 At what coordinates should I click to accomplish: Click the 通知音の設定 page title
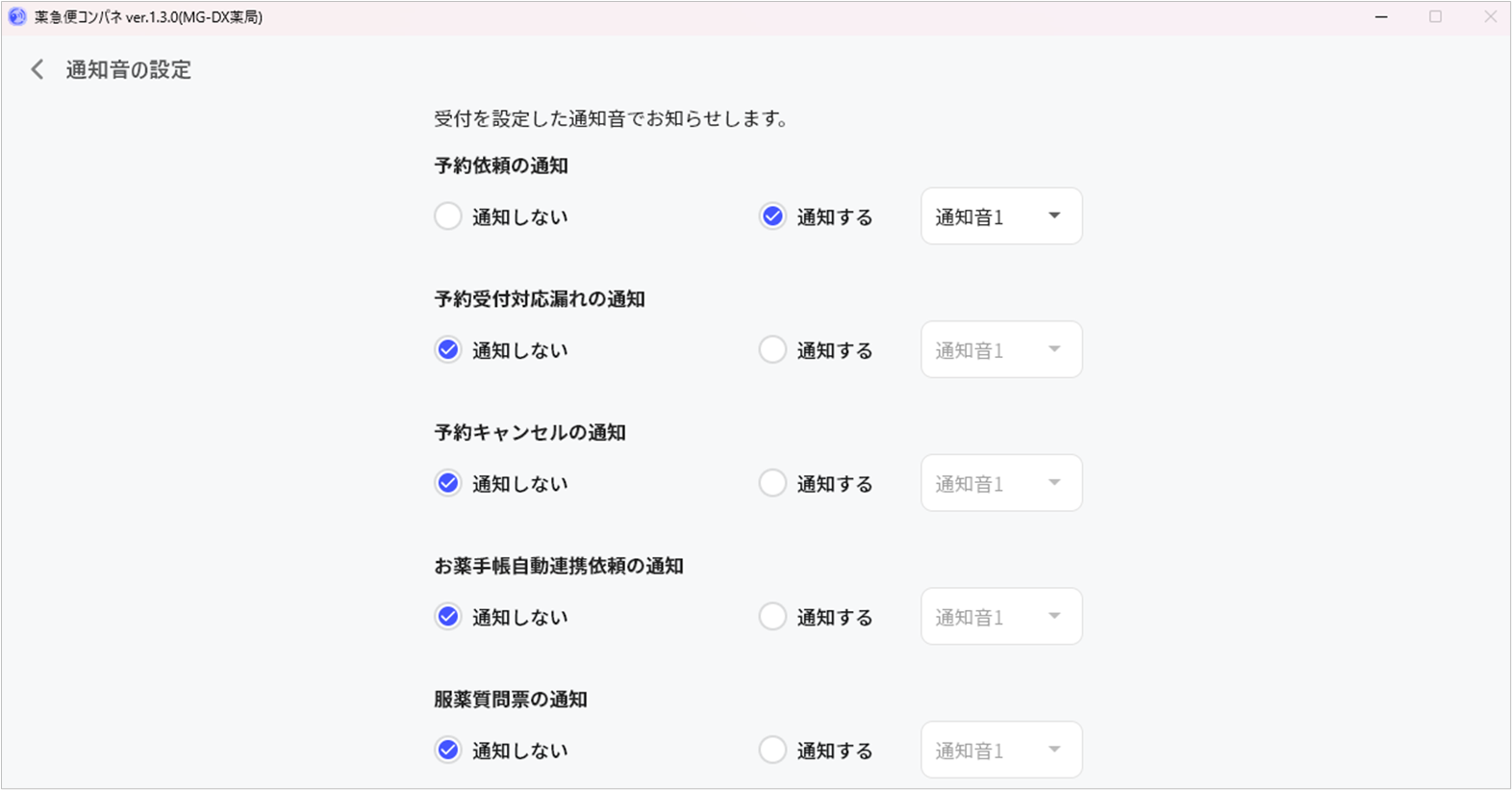click(129, 69)
